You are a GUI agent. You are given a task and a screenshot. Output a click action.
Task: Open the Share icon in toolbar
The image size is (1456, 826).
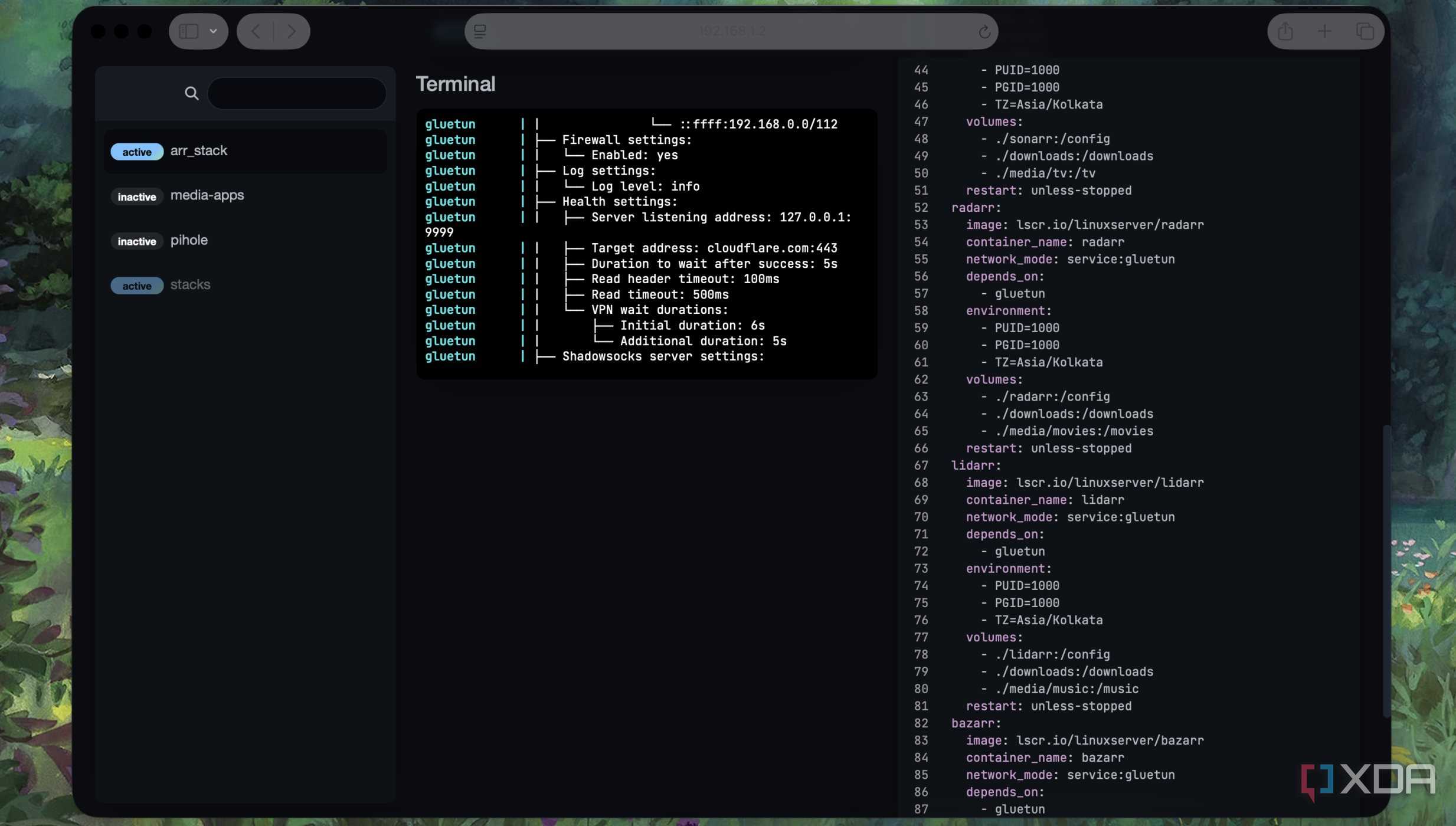pyautogui.click(x=1285, y=31)
